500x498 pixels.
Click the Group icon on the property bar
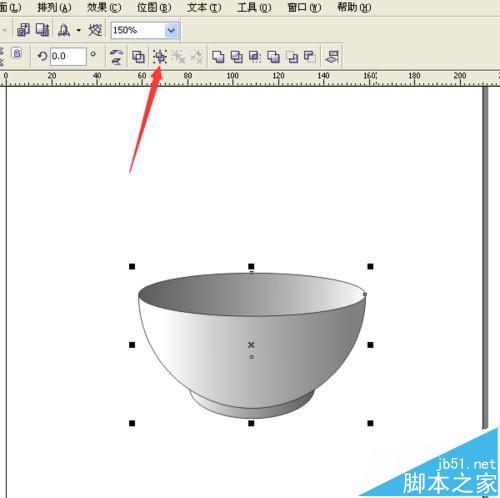pos(160,57)
